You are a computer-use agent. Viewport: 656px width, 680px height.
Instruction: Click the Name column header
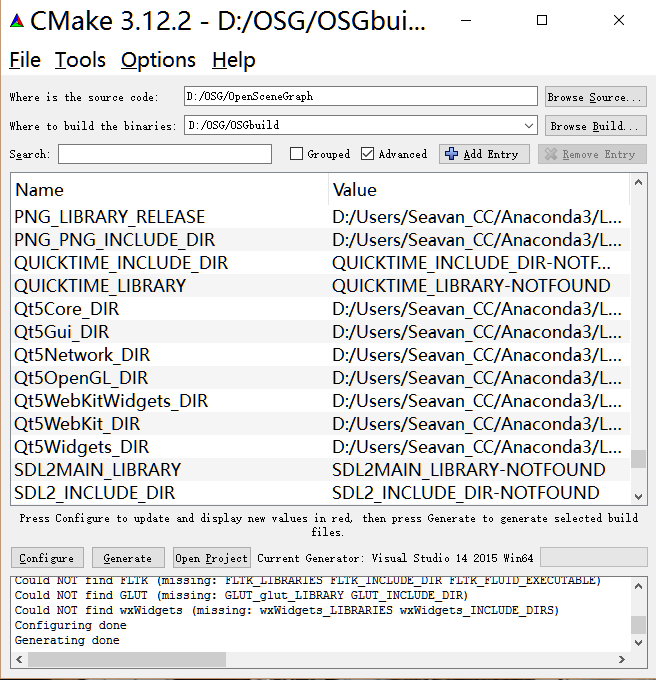(170, 190)
